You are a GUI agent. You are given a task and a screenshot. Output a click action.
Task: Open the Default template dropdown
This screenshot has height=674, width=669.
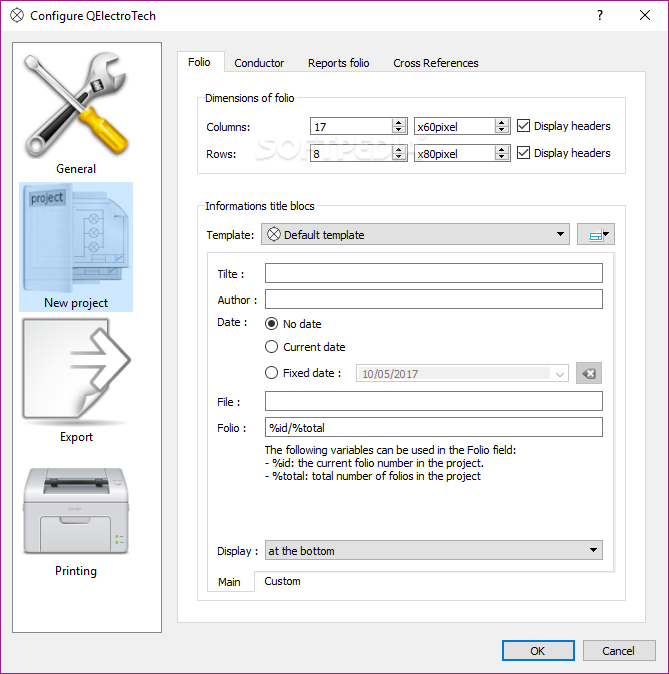click(415, 234)
